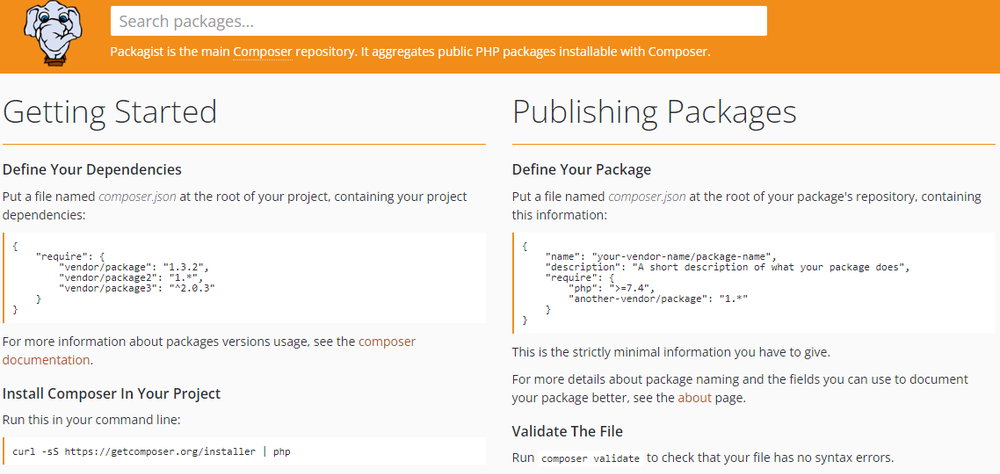1000x474 pixels.
Task: Click composer.json text under Define Your Dependencies
Action: tap(137, 196)
